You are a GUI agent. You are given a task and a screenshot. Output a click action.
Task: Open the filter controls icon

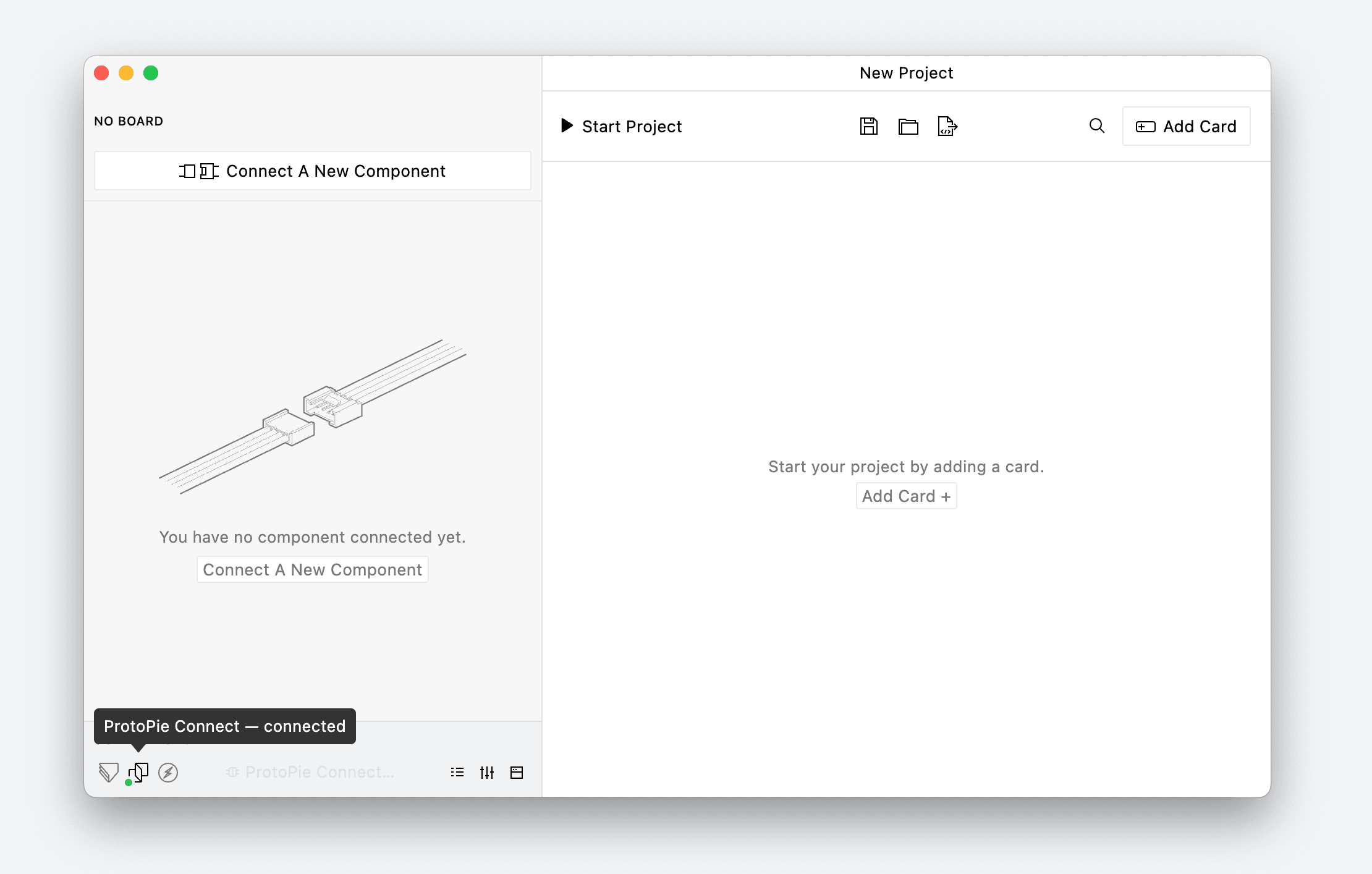pos(487,772)
